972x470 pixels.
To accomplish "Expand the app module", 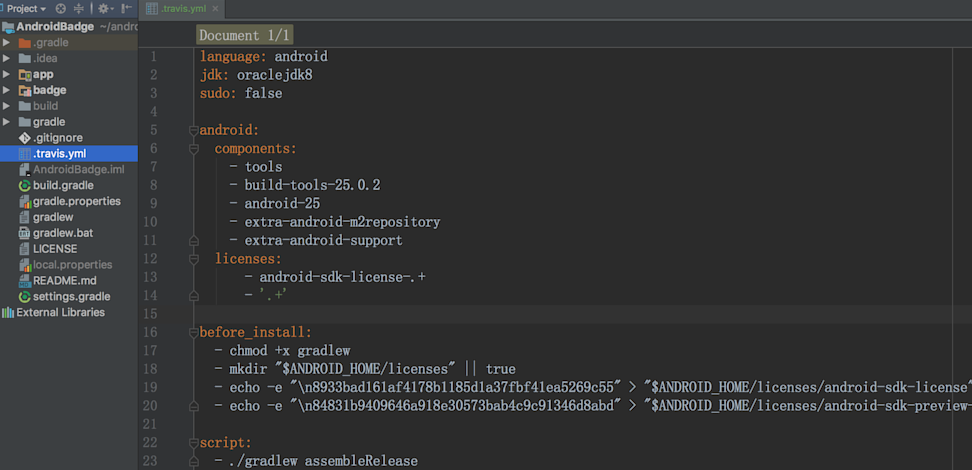I will click(6, 74).
